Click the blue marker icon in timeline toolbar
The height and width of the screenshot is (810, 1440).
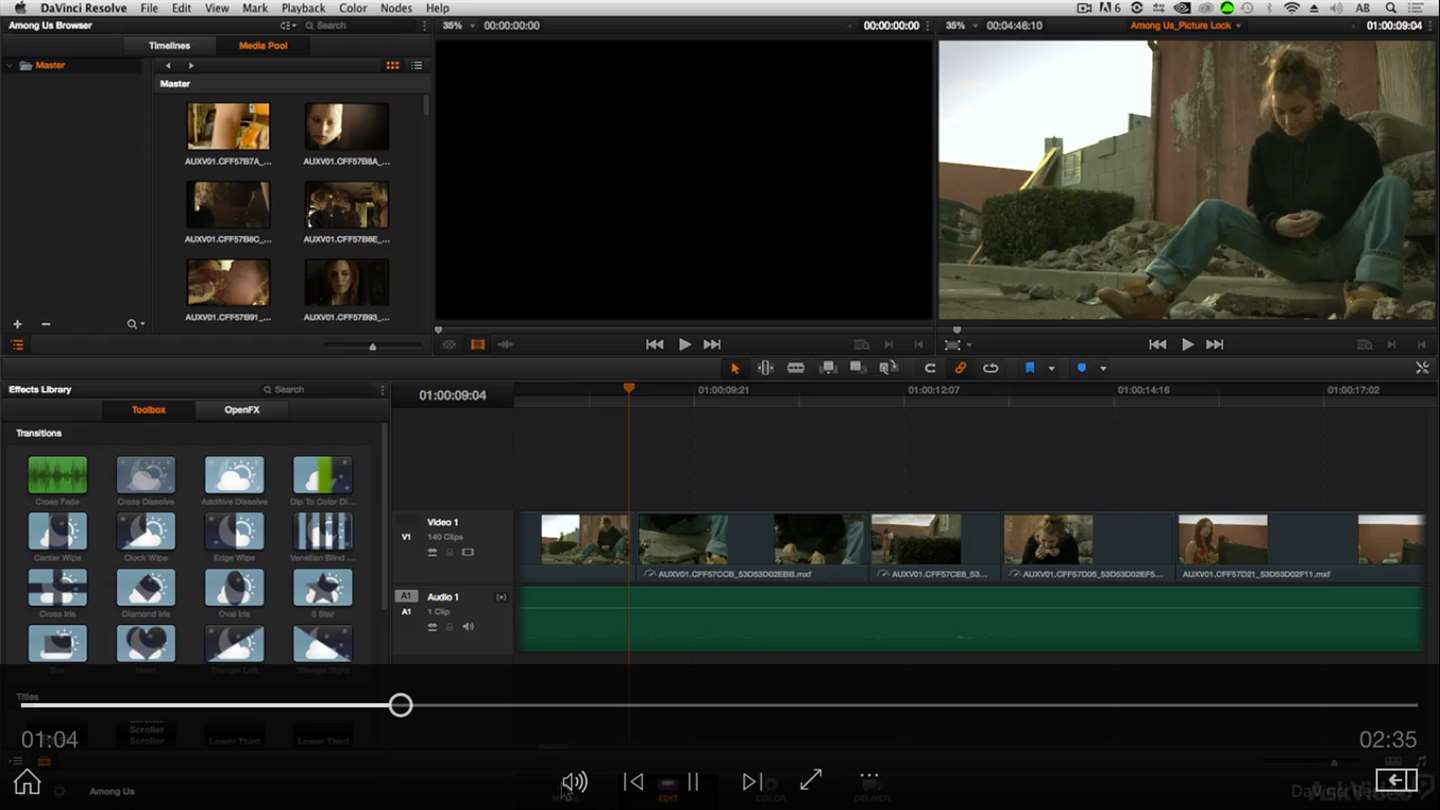click(x=1081, y=368)
